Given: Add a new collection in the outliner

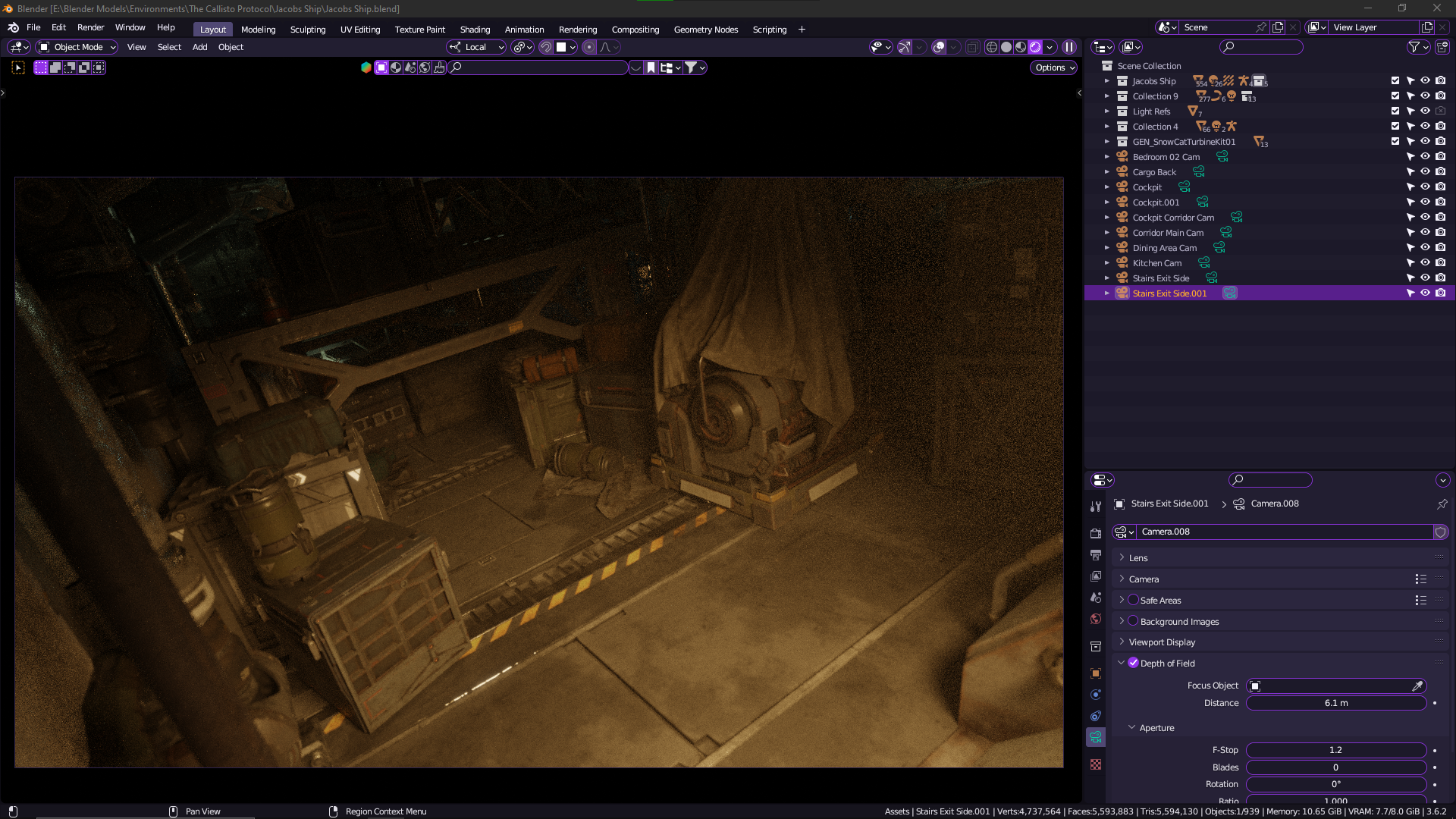Looking at the screenshot, I should 1442,47.
